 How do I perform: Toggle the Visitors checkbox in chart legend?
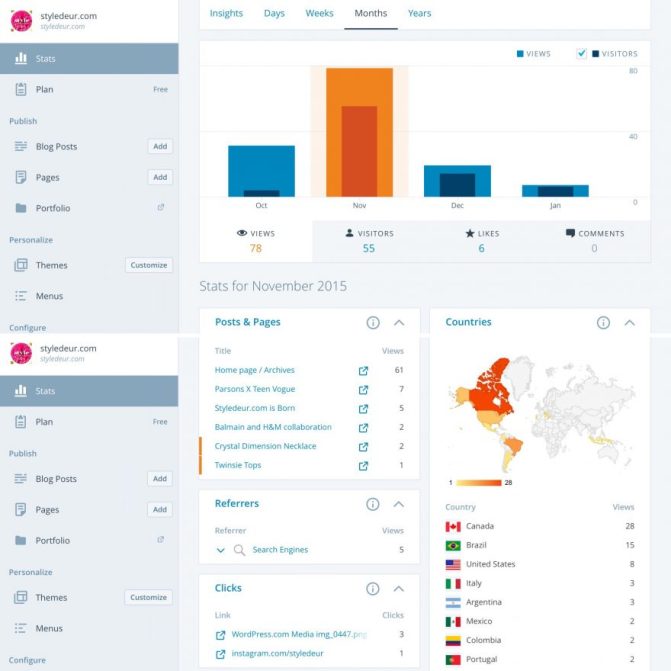pyautogui.click(x=582, y=54)
